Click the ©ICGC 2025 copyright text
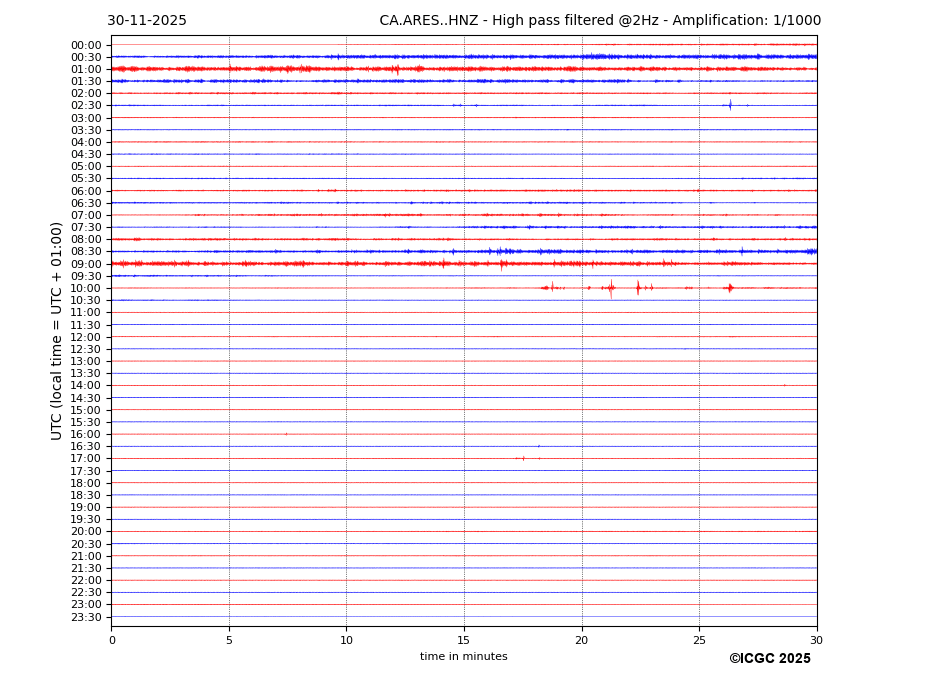 769,659
